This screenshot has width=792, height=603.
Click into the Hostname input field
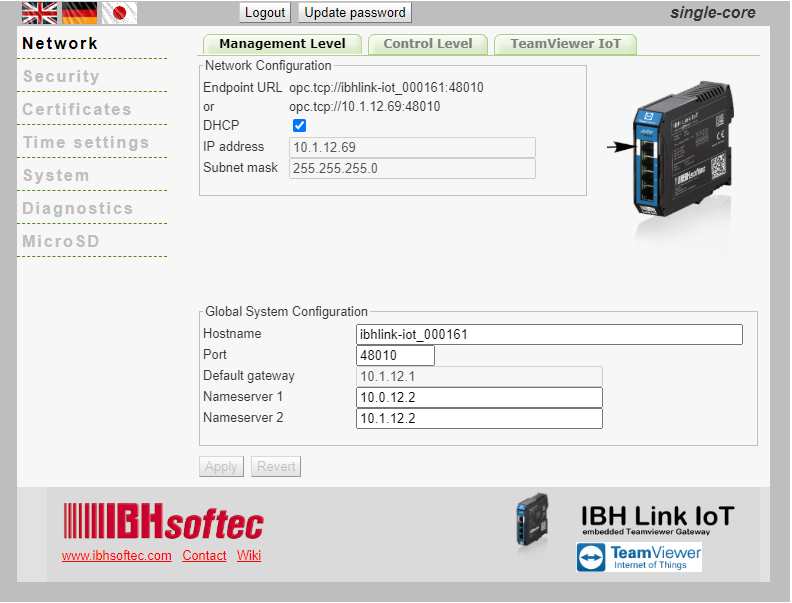549,335
